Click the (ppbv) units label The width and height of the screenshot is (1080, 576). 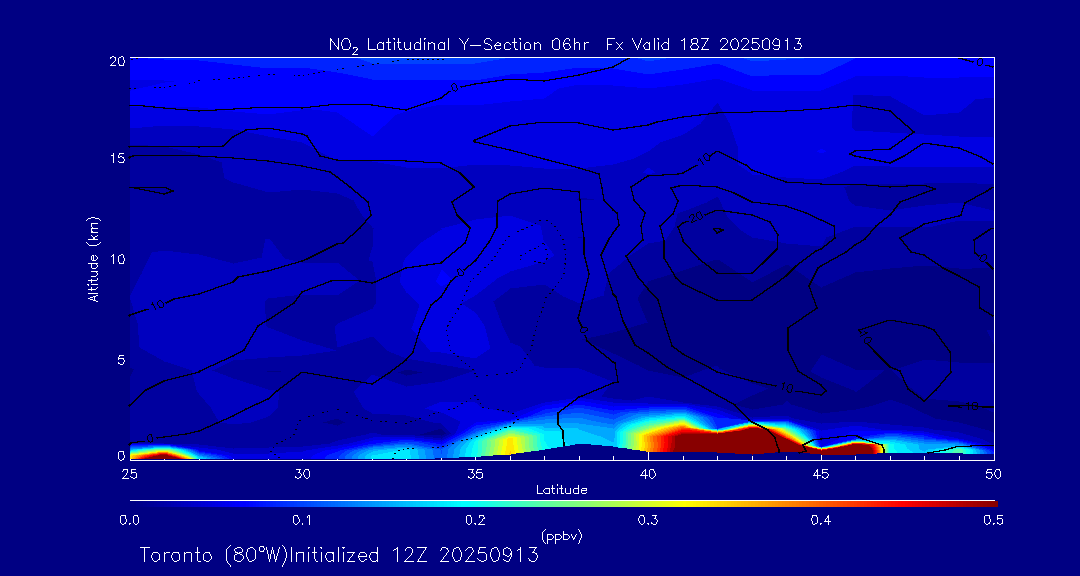point(561,536)
